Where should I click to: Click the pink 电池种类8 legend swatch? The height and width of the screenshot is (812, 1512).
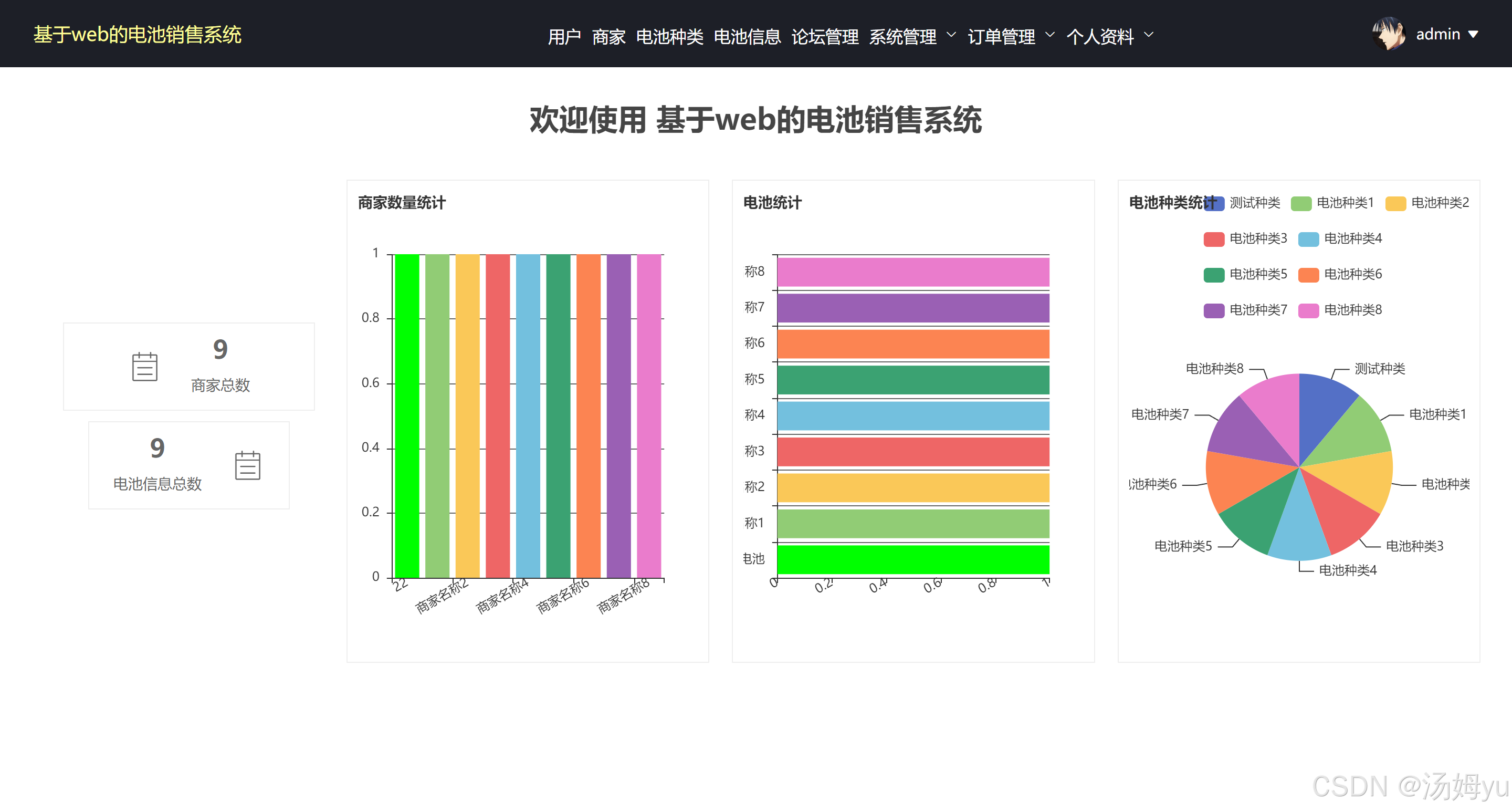pyautogui.click(x=1308, y=310)
